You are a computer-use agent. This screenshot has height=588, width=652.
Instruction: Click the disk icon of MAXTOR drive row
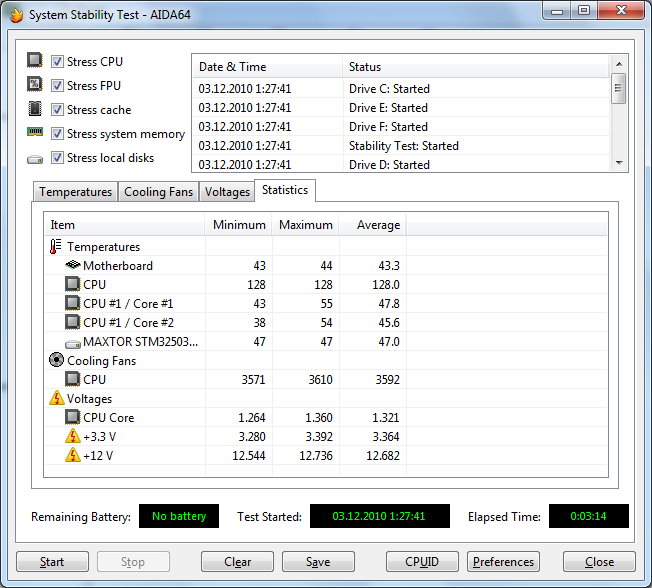click(x=73, y=344)
